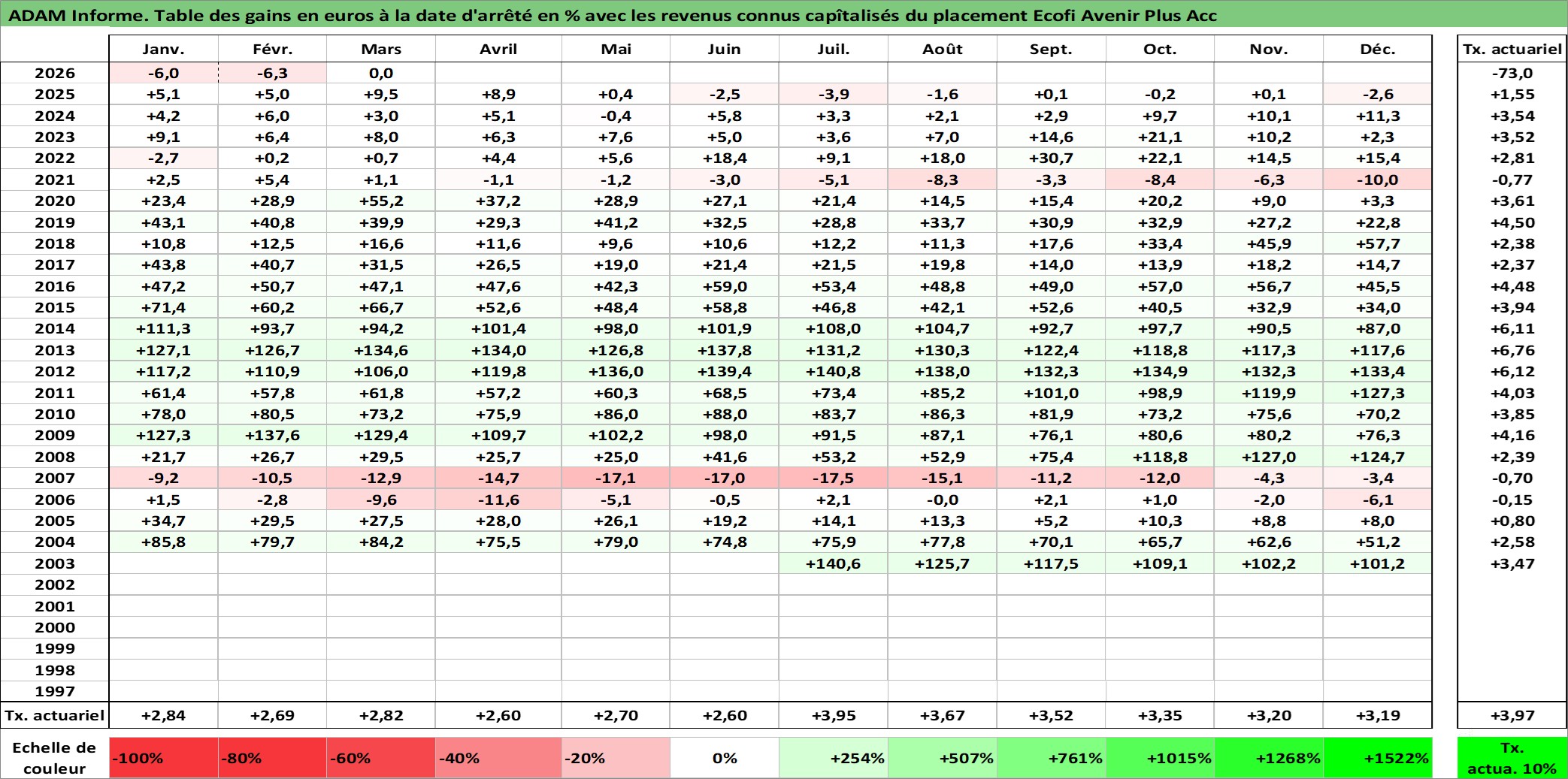Select the +140,8 cell for Juil. 2012
Screen dimensions: 1568x779
coord(834,371)
